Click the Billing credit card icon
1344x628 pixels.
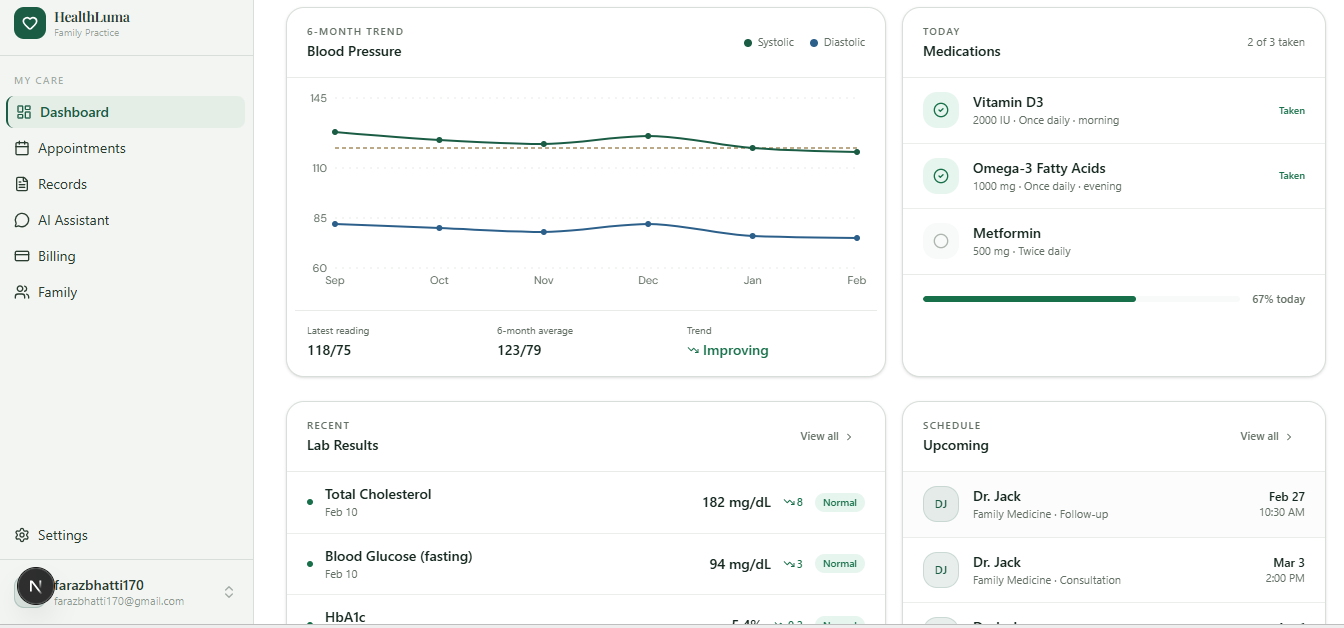tap(22, 256)
